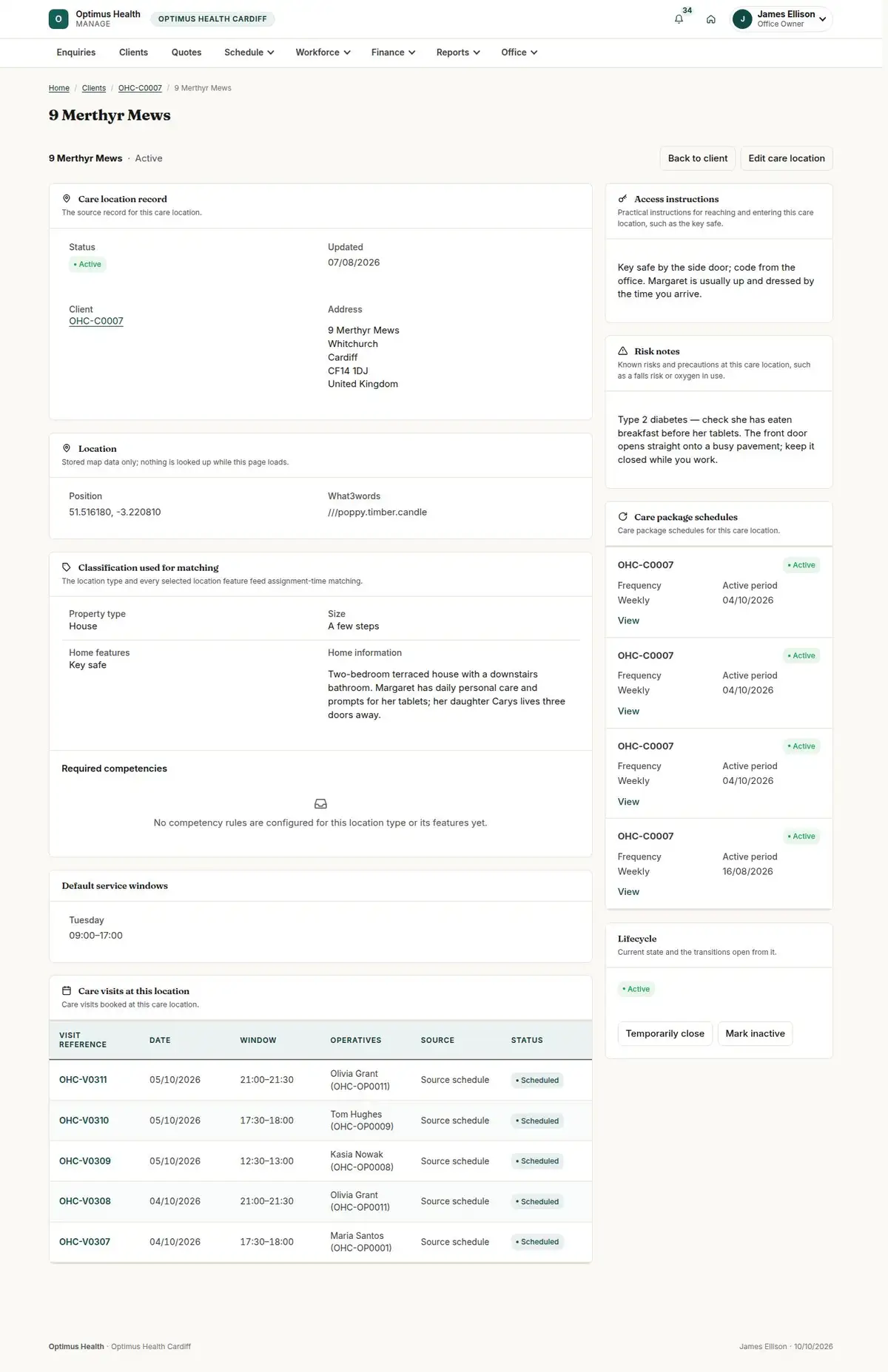Click the Care package schedules refresh icon

(622, 517)
